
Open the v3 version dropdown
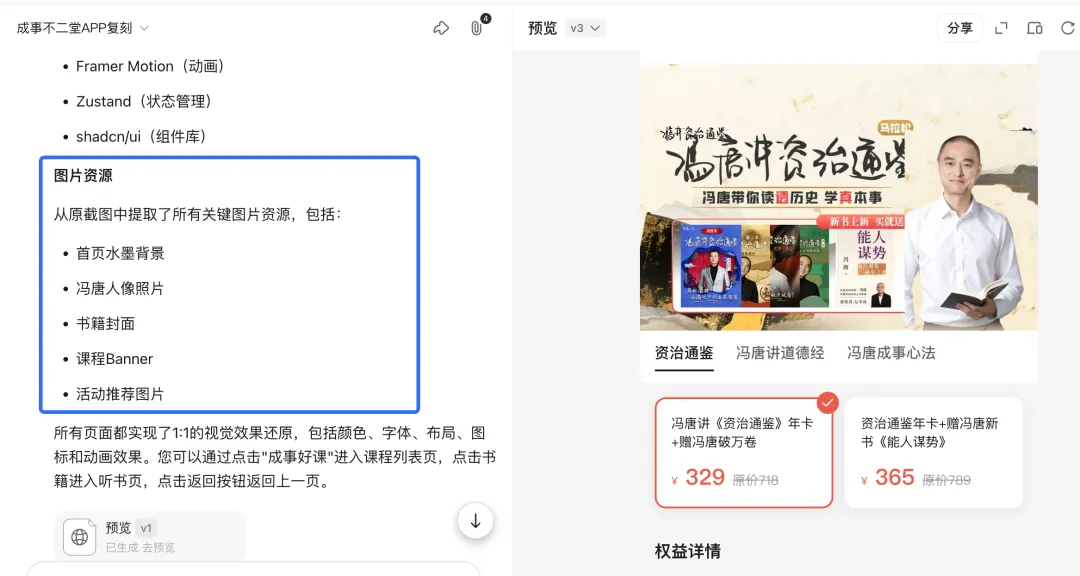tap(585, 28)
